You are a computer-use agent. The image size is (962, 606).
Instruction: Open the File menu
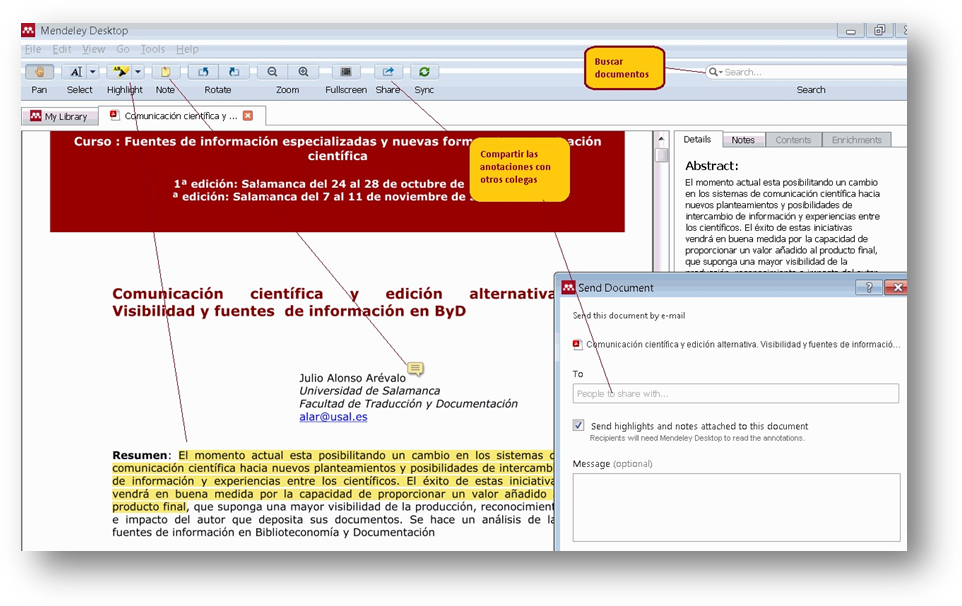click(33, 49)
